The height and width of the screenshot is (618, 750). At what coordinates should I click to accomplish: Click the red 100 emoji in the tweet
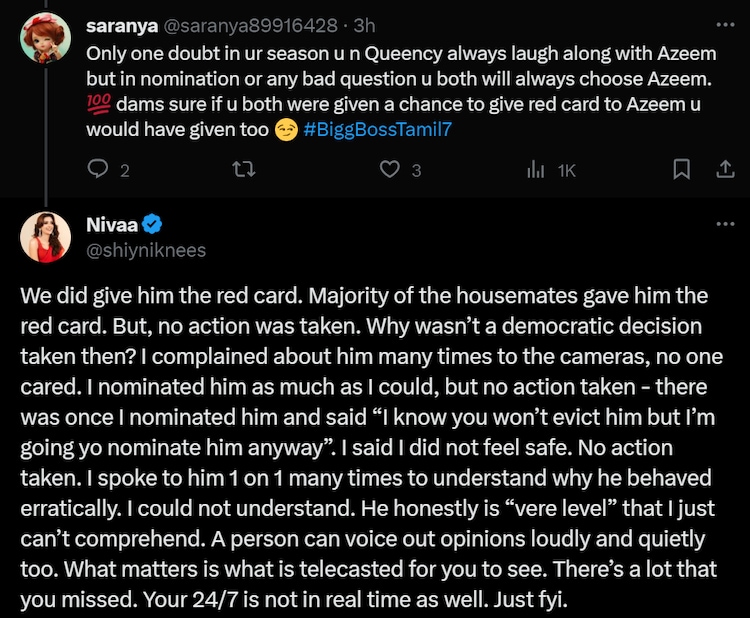(x=99, y=104)
